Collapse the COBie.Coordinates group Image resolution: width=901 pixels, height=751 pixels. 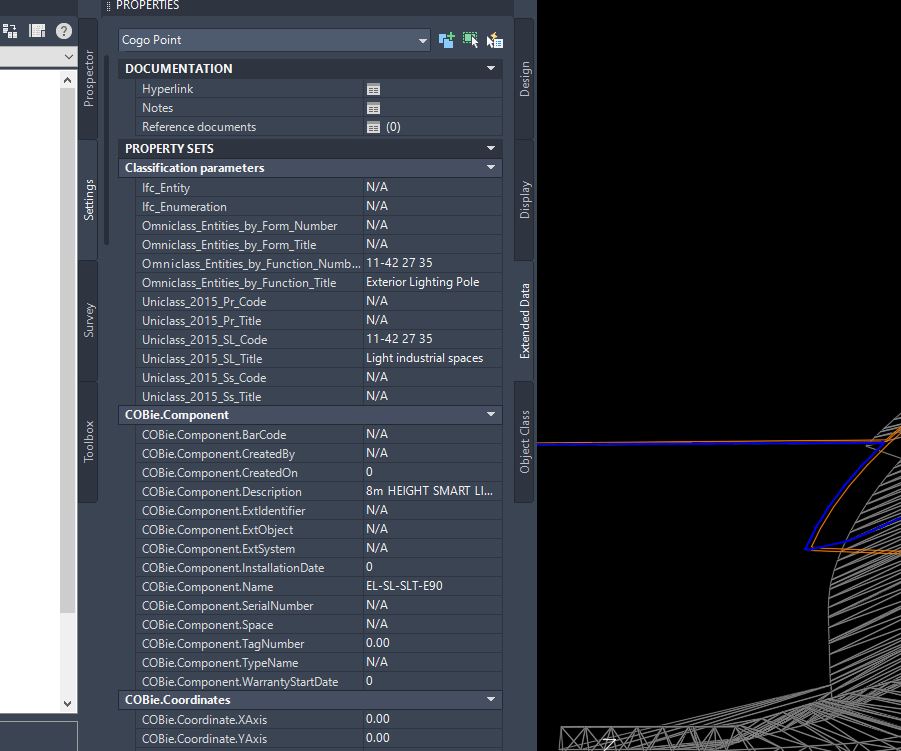tap(491, 699)
